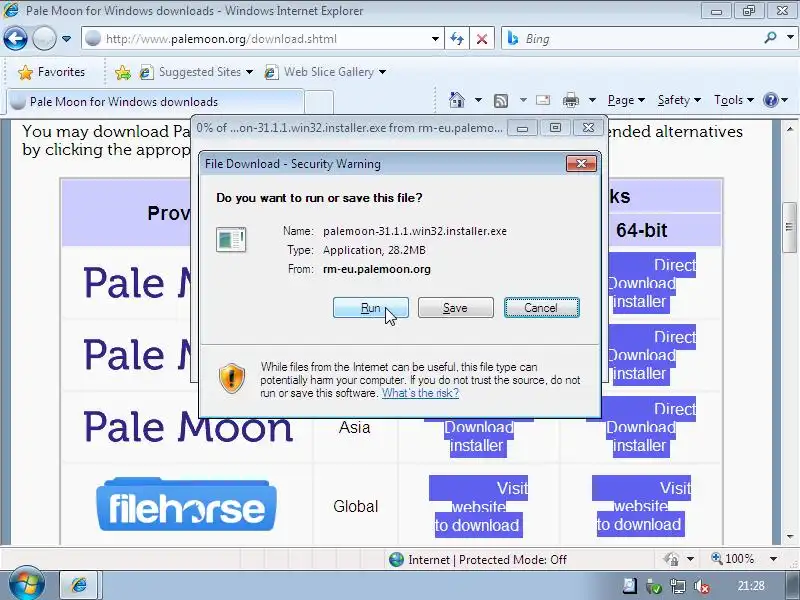This screenshot has width=800, height=600.
Task: Cancel the file download
Action: pos(541,308)
